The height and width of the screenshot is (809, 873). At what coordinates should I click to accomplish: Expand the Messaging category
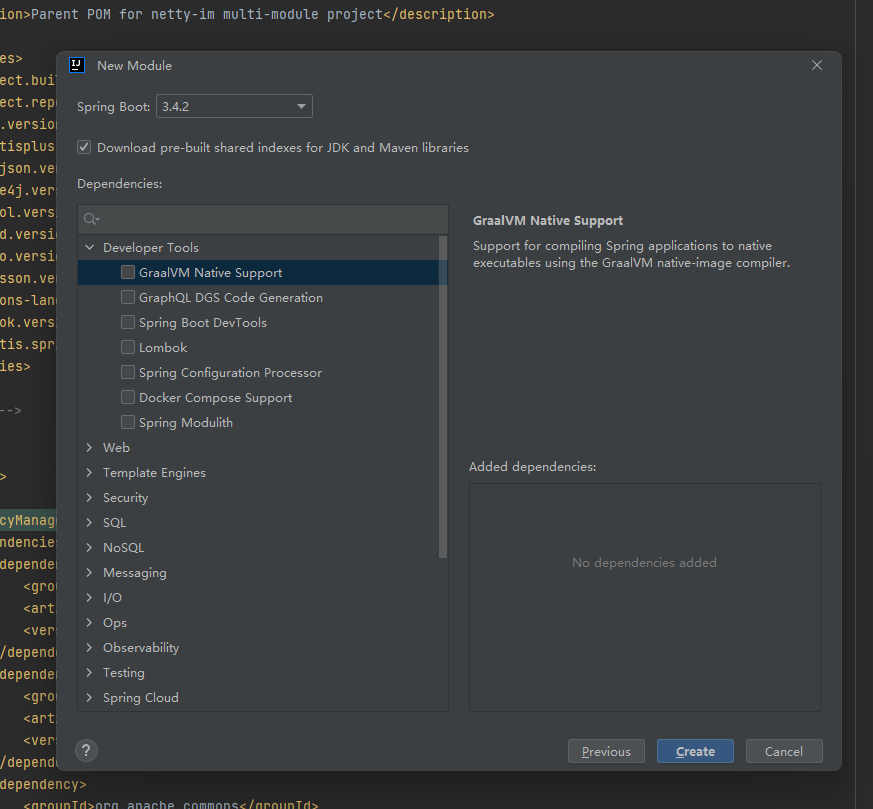(90, 572)
